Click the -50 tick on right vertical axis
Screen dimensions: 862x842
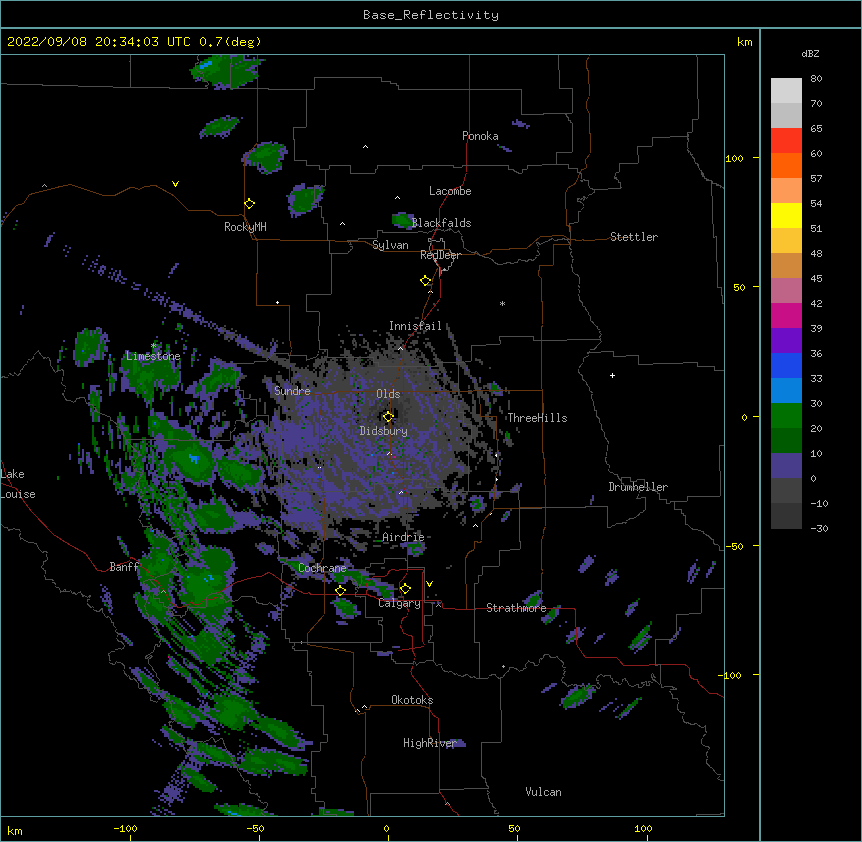pos(734,546)
